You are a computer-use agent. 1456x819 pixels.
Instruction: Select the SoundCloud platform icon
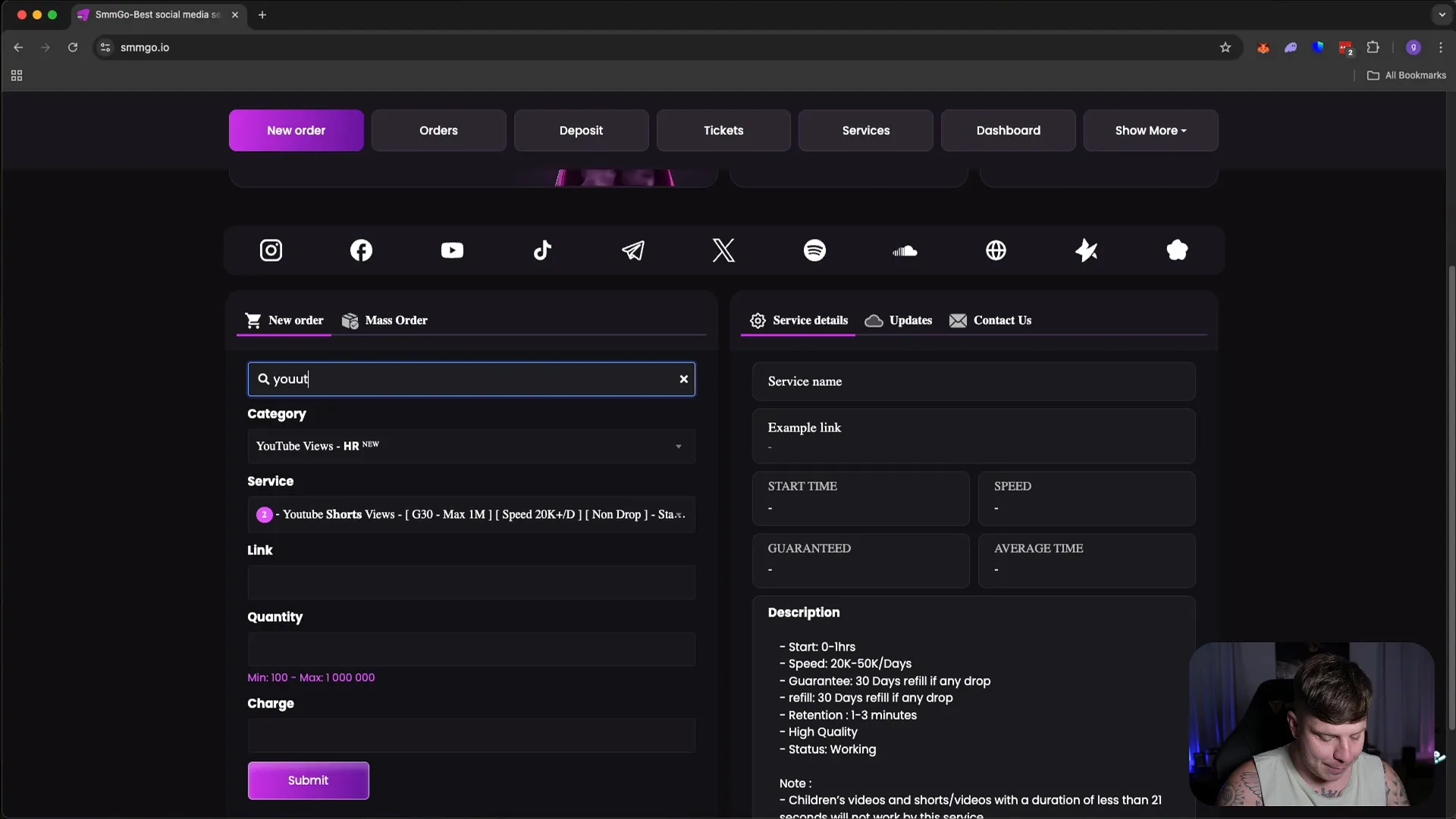pos(905,250)
